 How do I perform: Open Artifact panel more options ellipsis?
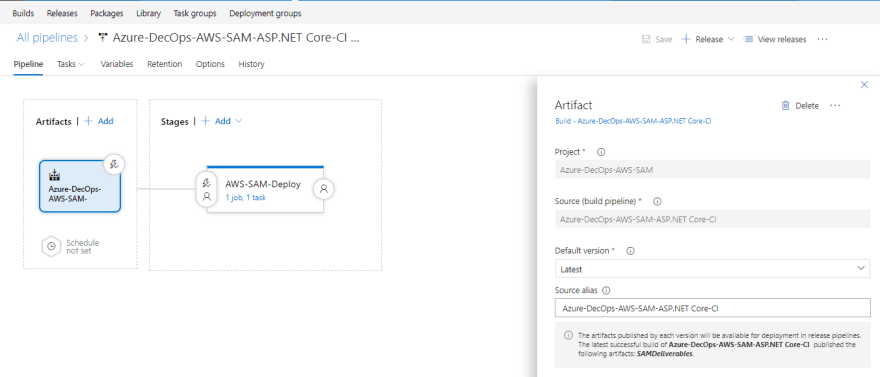click(835, 105)
